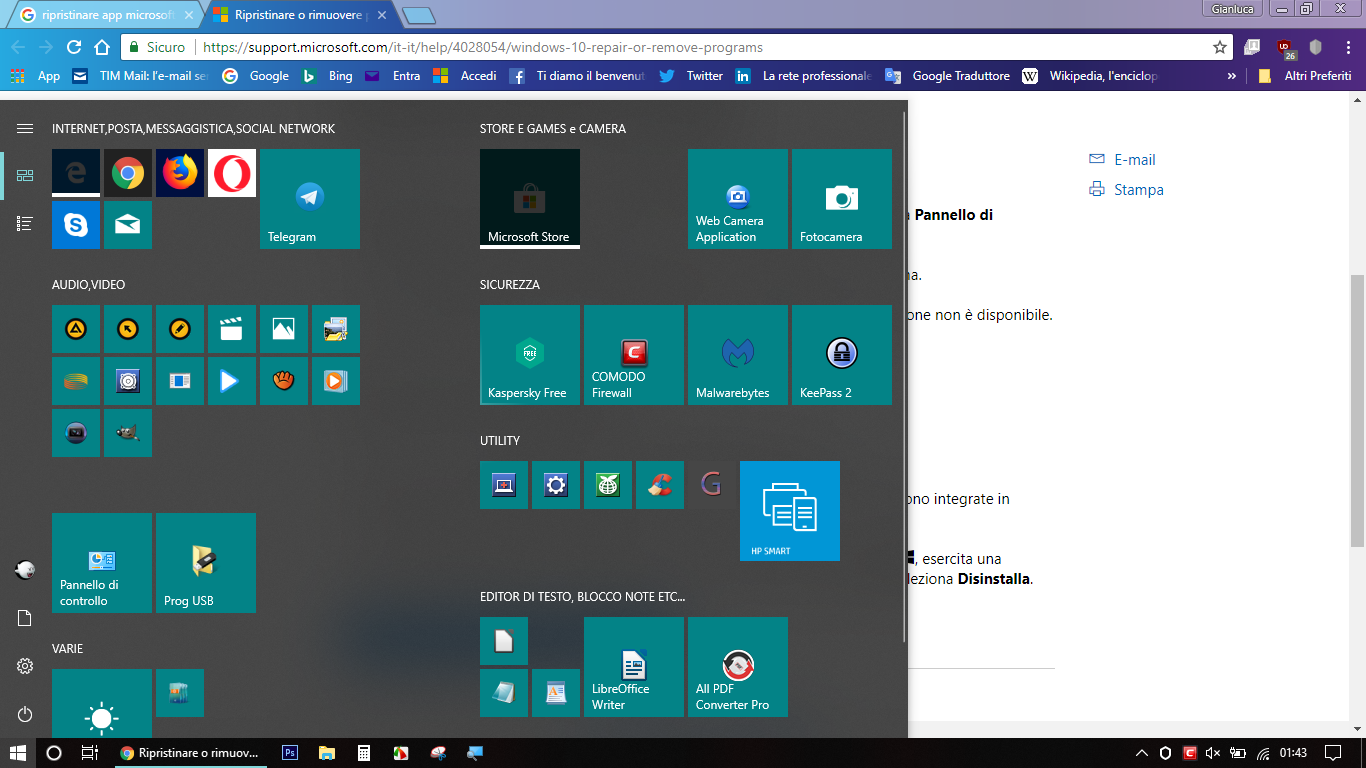Open Web Camera Application tile
The width and height of the screenshot is (1366, 768).
738,199
